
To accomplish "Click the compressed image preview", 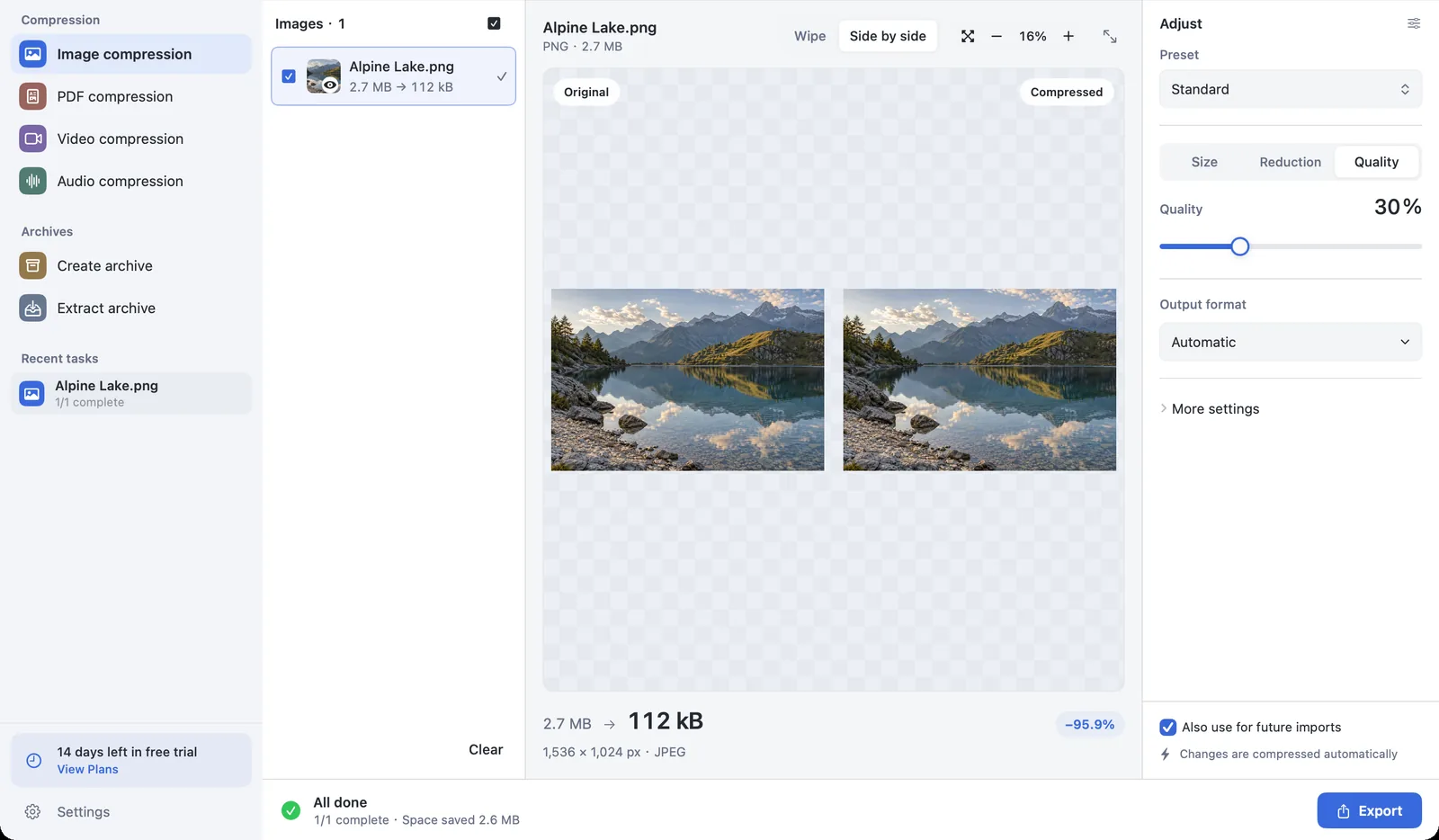I will pyautogui.click(x=979, y=380).
